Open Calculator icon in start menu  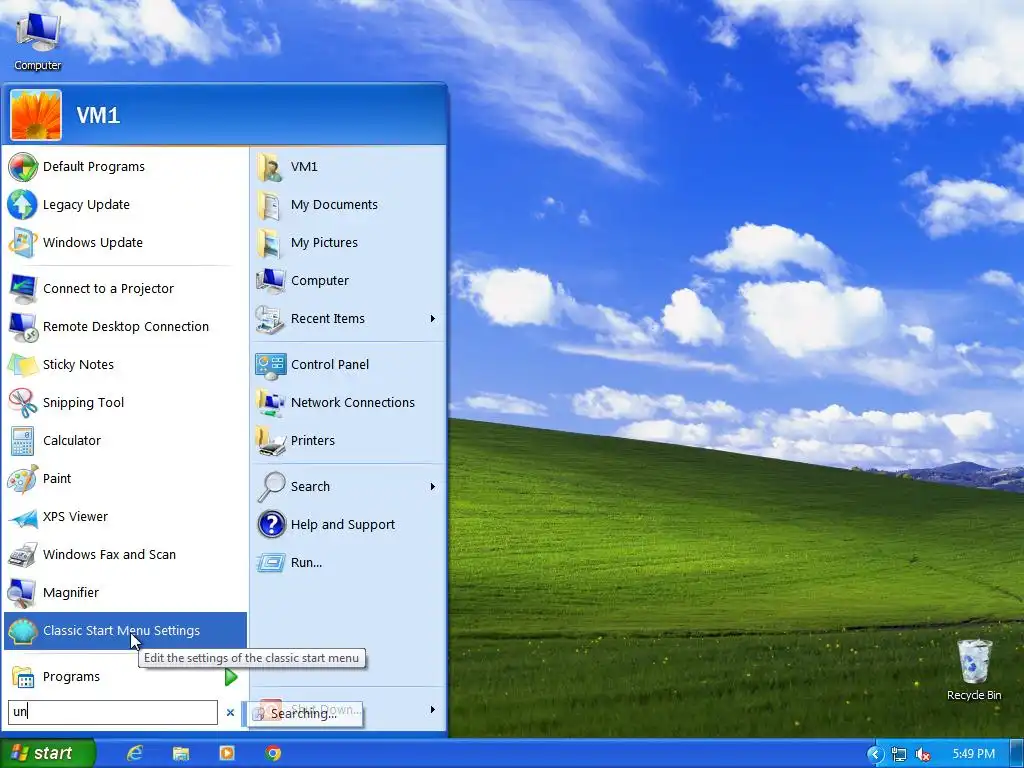click(x=23, y=441)
